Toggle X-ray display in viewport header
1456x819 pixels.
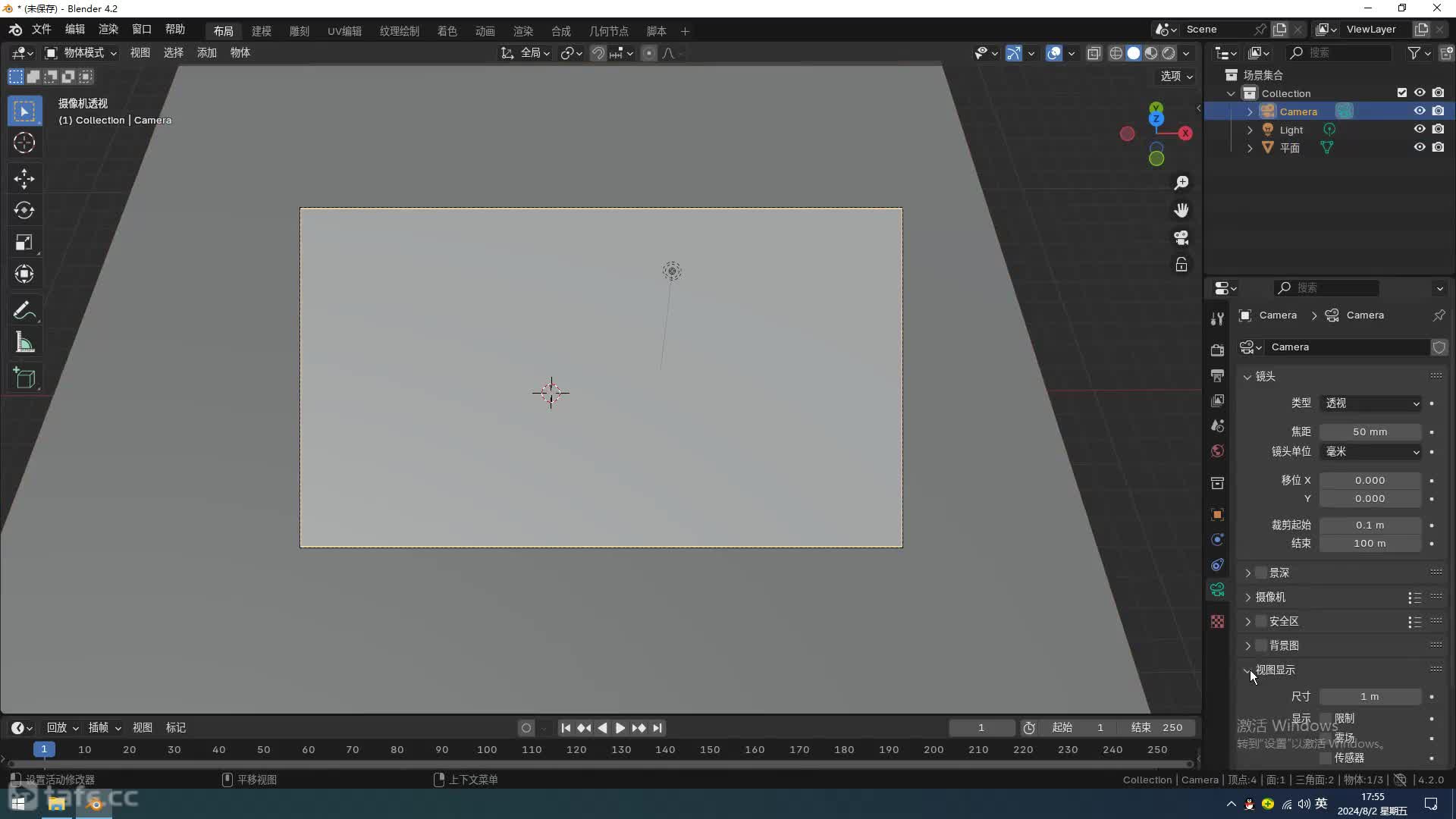(1094, 53)
